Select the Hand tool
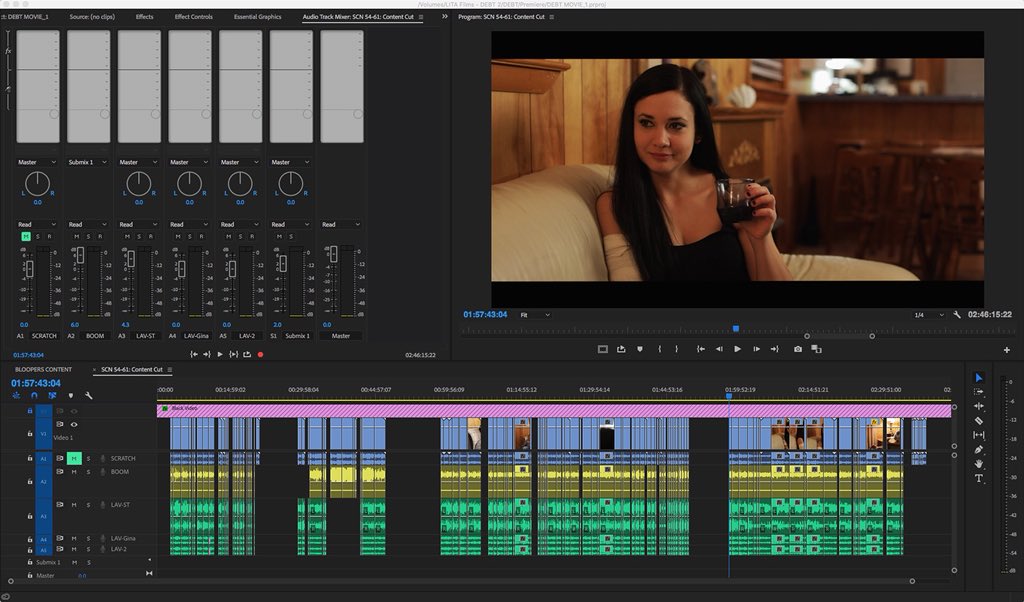This screenshot has height=602, width=1024. 978,464
